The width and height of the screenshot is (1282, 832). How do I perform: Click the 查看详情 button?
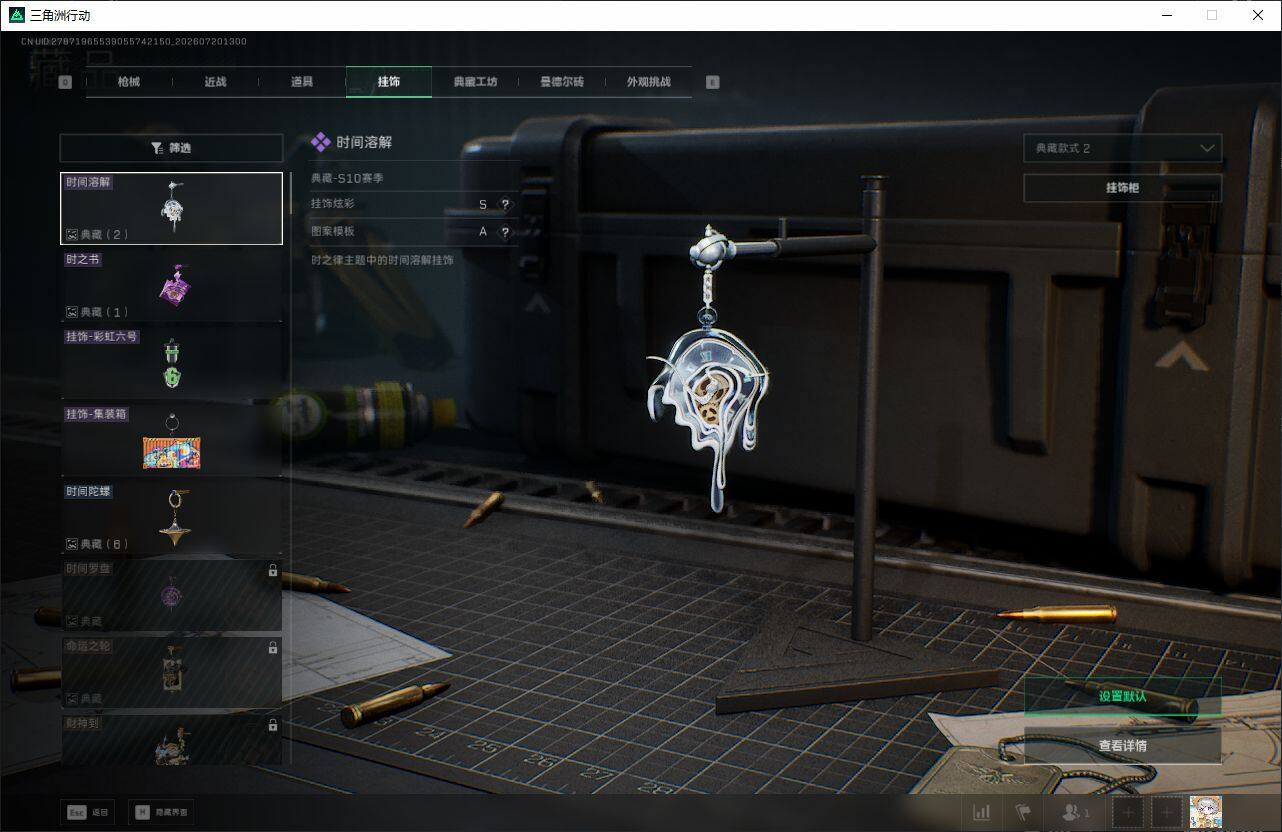1122,745
